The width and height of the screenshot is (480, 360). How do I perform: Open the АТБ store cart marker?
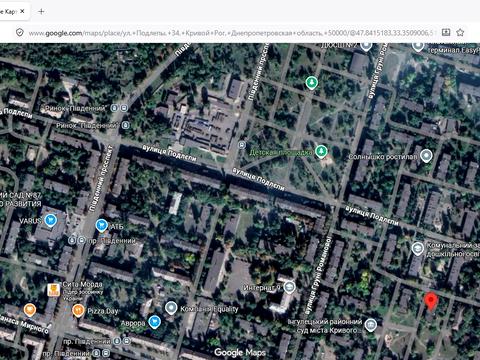click(x=102, y=225)
